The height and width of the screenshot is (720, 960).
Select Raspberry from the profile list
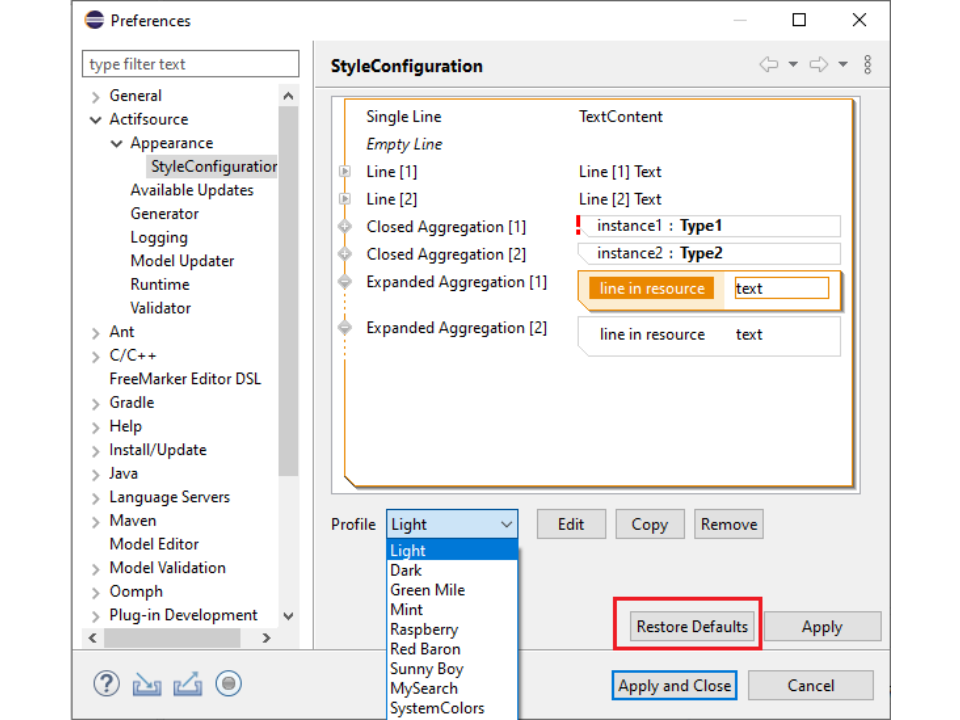[424, 629]
